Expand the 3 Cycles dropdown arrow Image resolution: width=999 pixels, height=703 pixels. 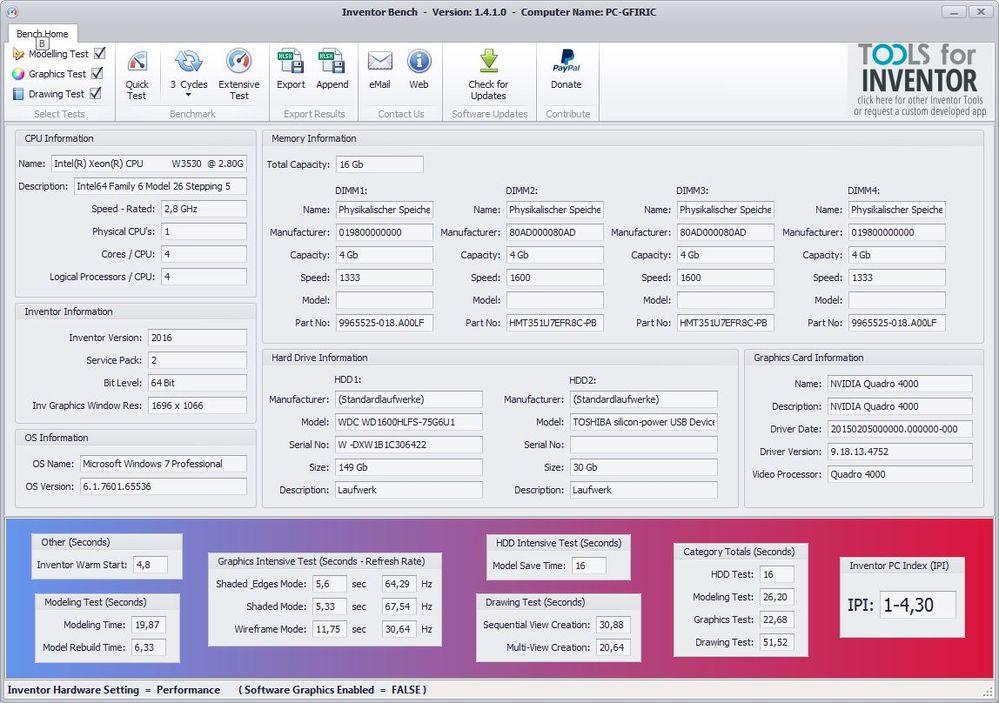(189, 96)
